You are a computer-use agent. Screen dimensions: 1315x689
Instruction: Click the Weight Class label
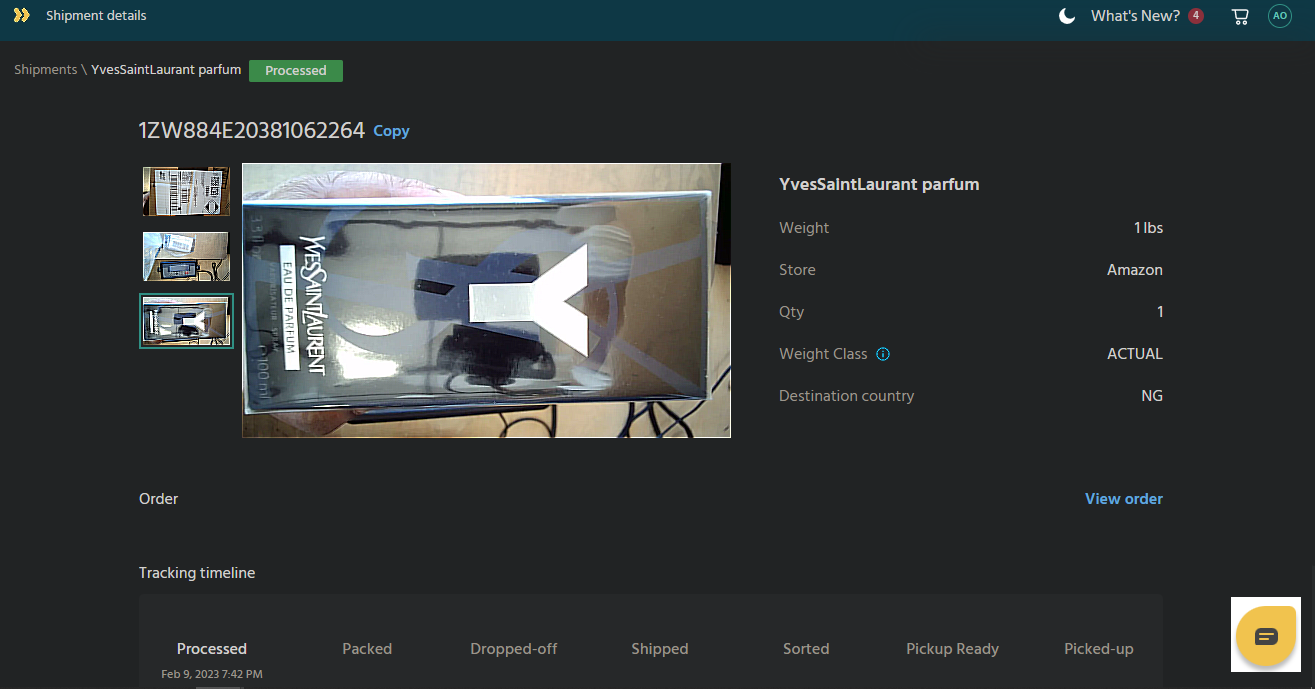click(823, 354)
